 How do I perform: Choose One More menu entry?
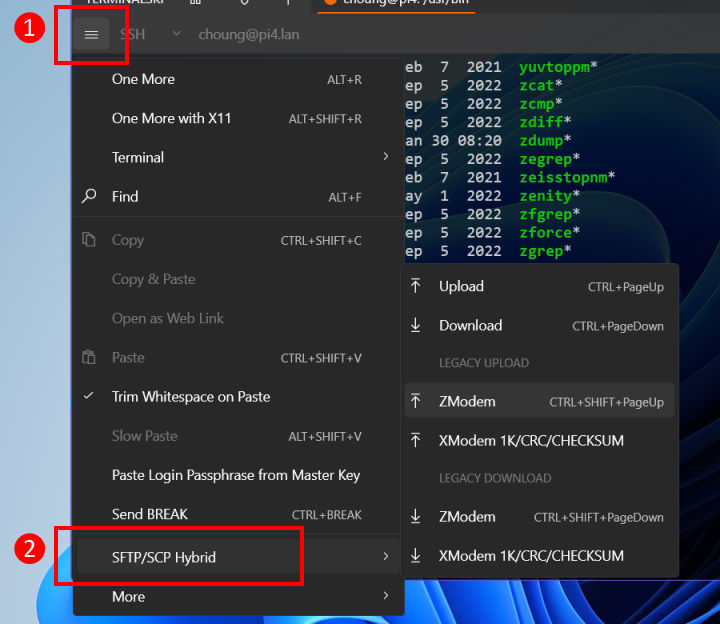pyautogui.click(x=238, y=79)
